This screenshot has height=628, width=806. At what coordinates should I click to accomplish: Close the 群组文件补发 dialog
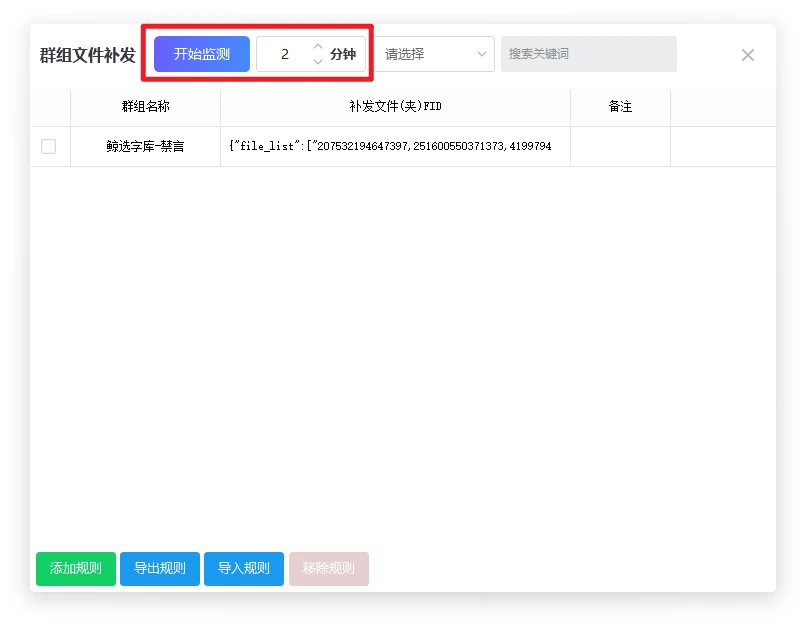pyautogui.click(x=747, y=55)
